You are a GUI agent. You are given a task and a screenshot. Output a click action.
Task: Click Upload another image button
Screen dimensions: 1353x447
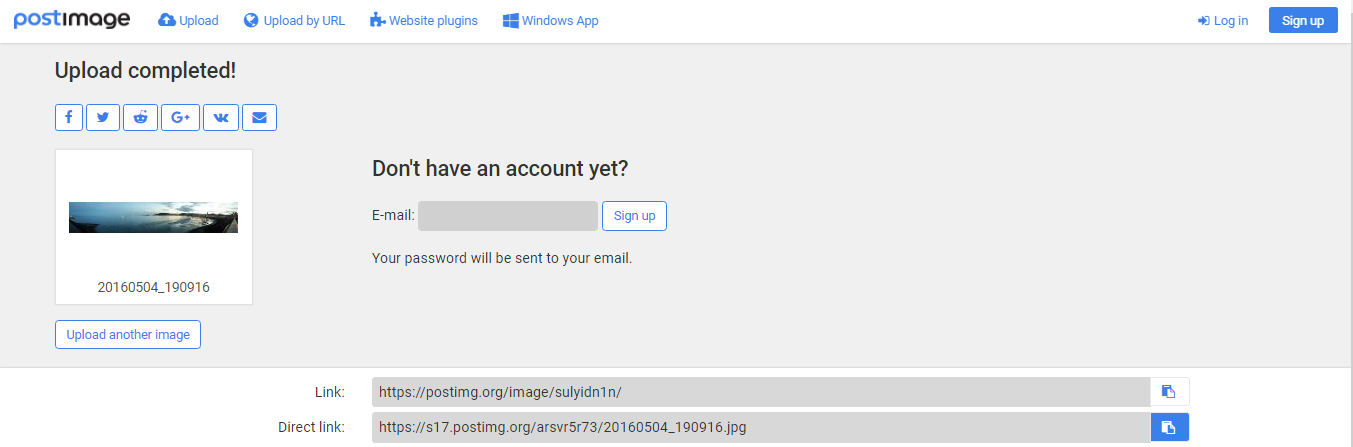[x=128, y=334]
